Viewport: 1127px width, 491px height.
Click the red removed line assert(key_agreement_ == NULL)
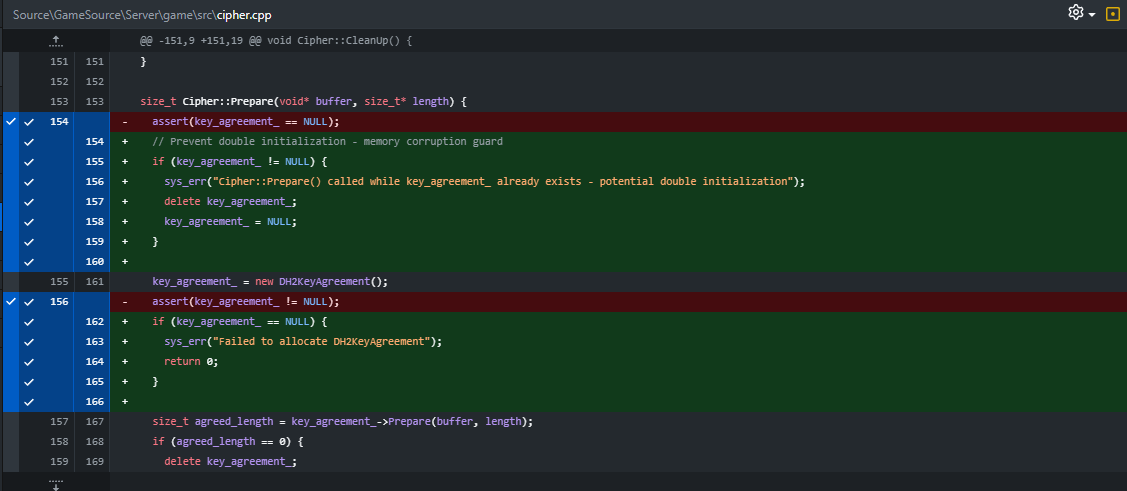[x=246, y=122]
